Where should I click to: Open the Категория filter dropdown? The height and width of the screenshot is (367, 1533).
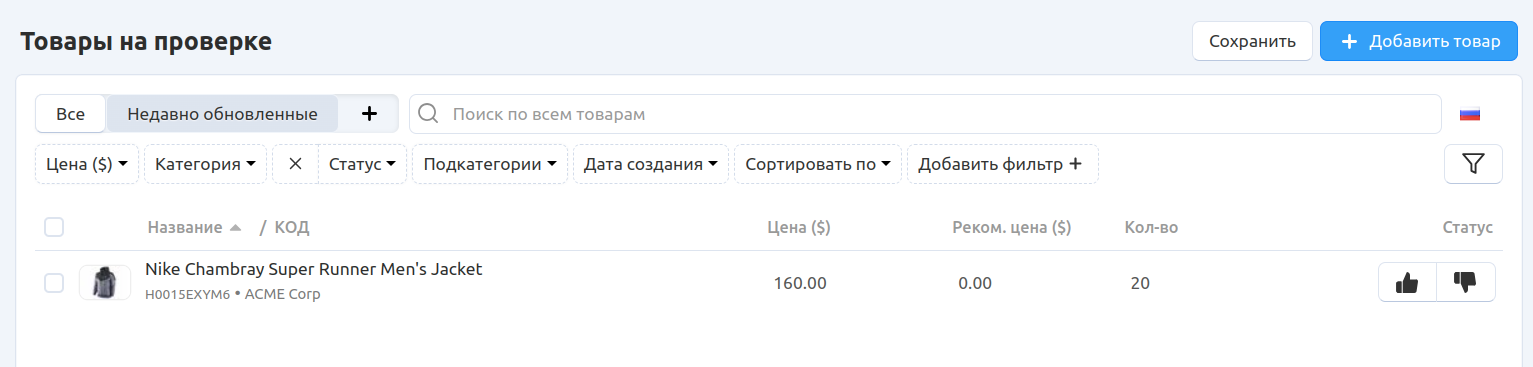pos(205,164)
